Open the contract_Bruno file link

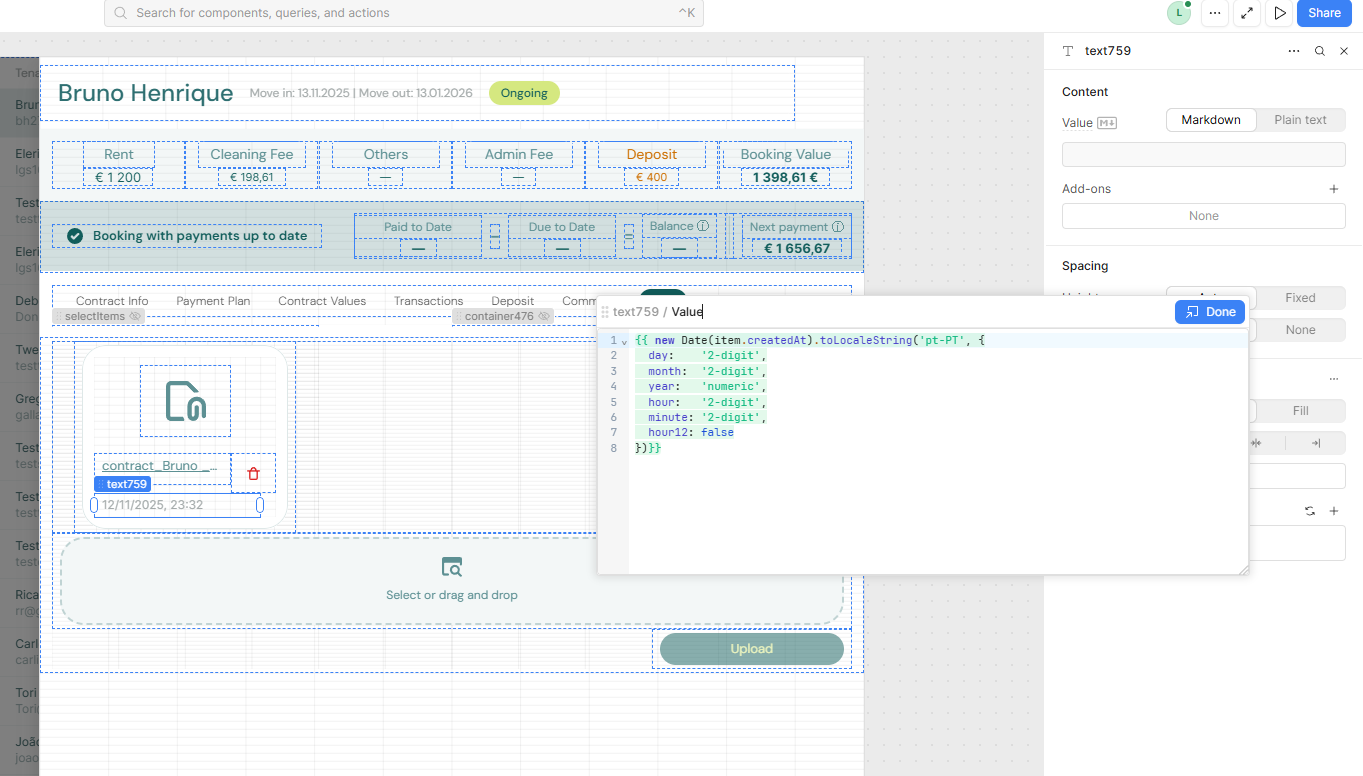(x=160, y=466)
